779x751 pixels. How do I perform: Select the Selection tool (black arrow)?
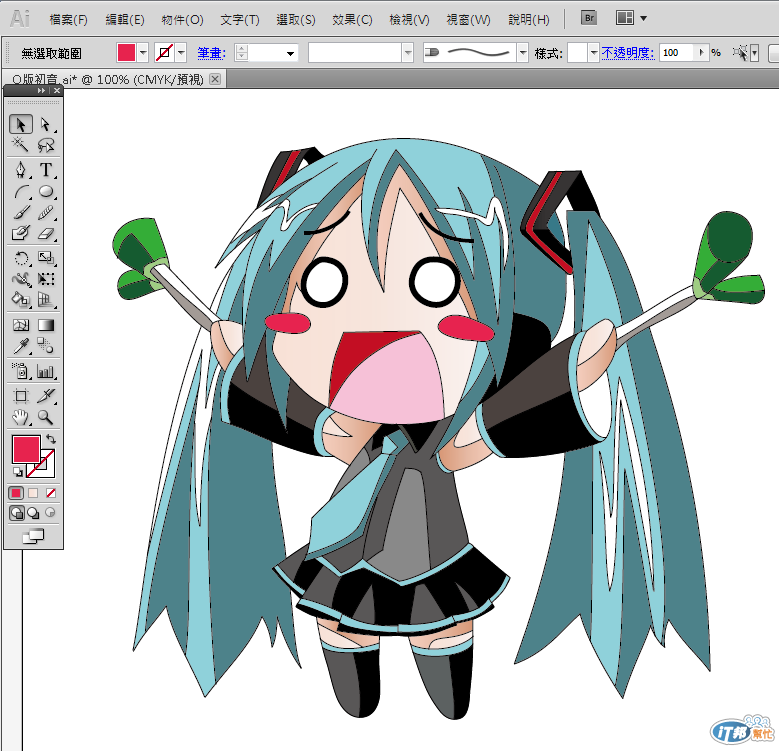point(21,124)
